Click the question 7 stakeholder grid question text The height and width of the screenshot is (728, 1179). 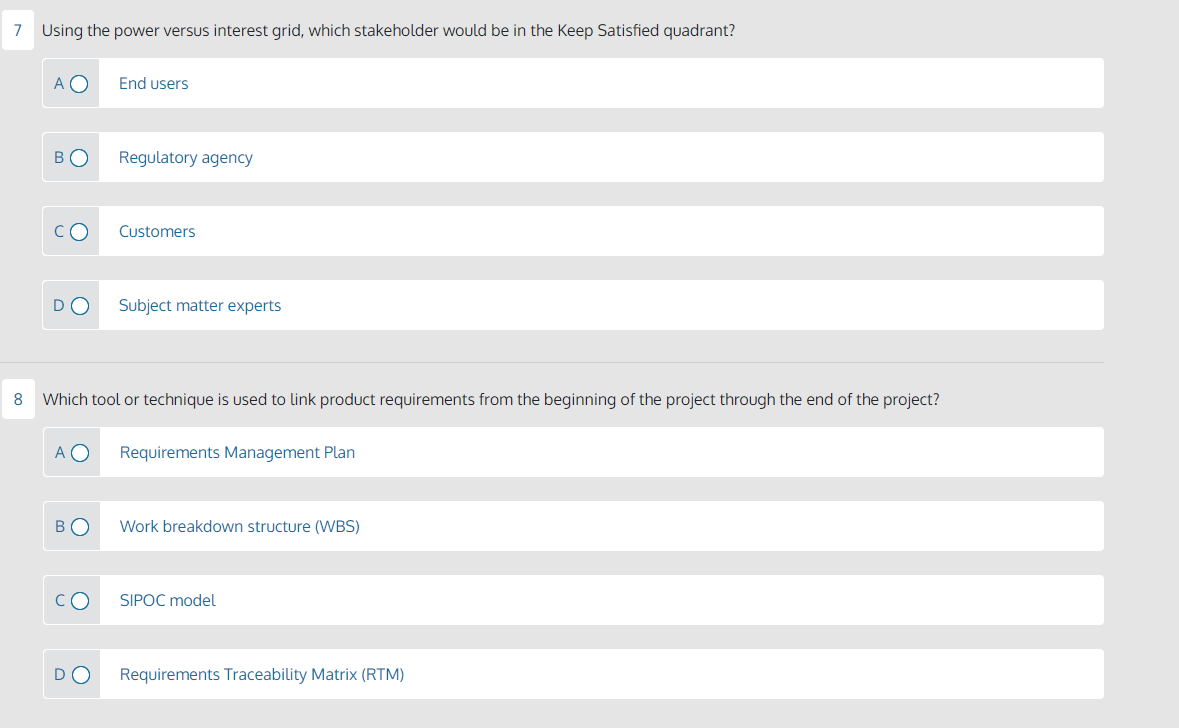[386, 30]
